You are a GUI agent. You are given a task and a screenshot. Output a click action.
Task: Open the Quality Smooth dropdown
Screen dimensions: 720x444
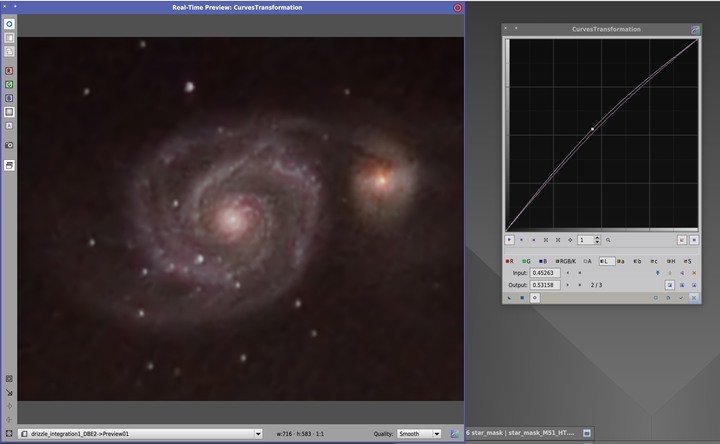point(419,433)
